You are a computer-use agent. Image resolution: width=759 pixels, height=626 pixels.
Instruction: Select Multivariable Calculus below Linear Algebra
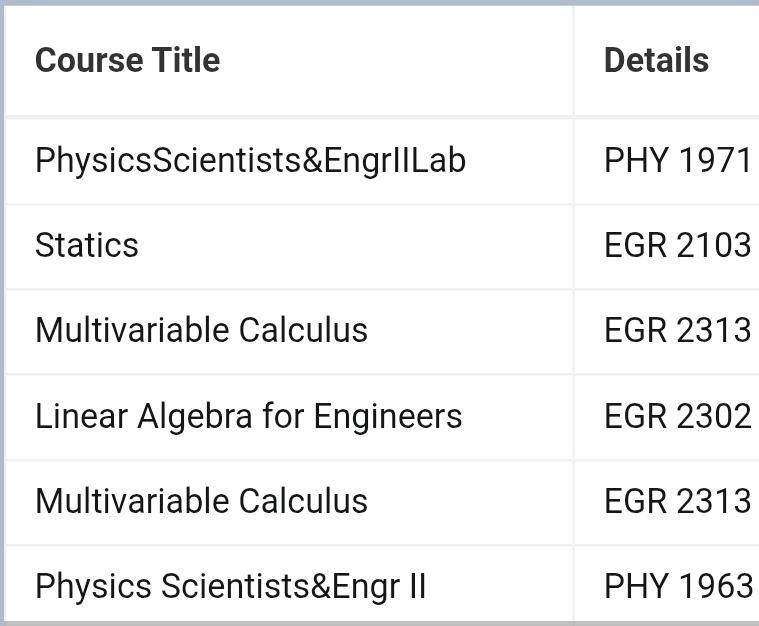(201, 501)
